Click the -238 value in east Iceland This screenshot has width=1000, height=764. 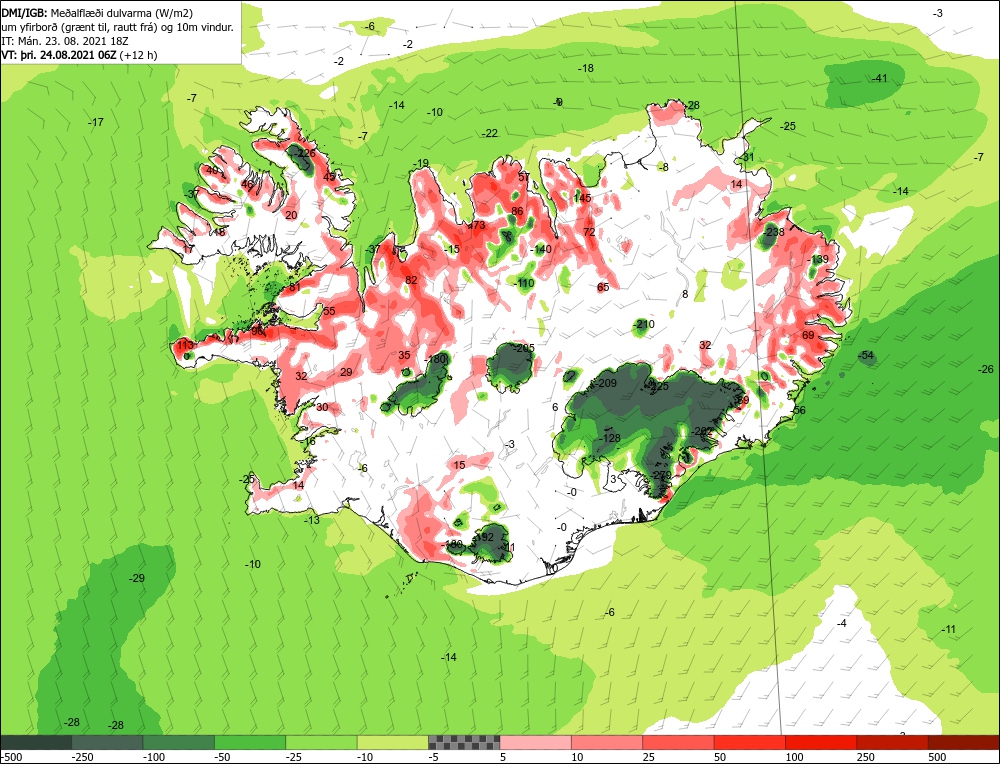774,231
